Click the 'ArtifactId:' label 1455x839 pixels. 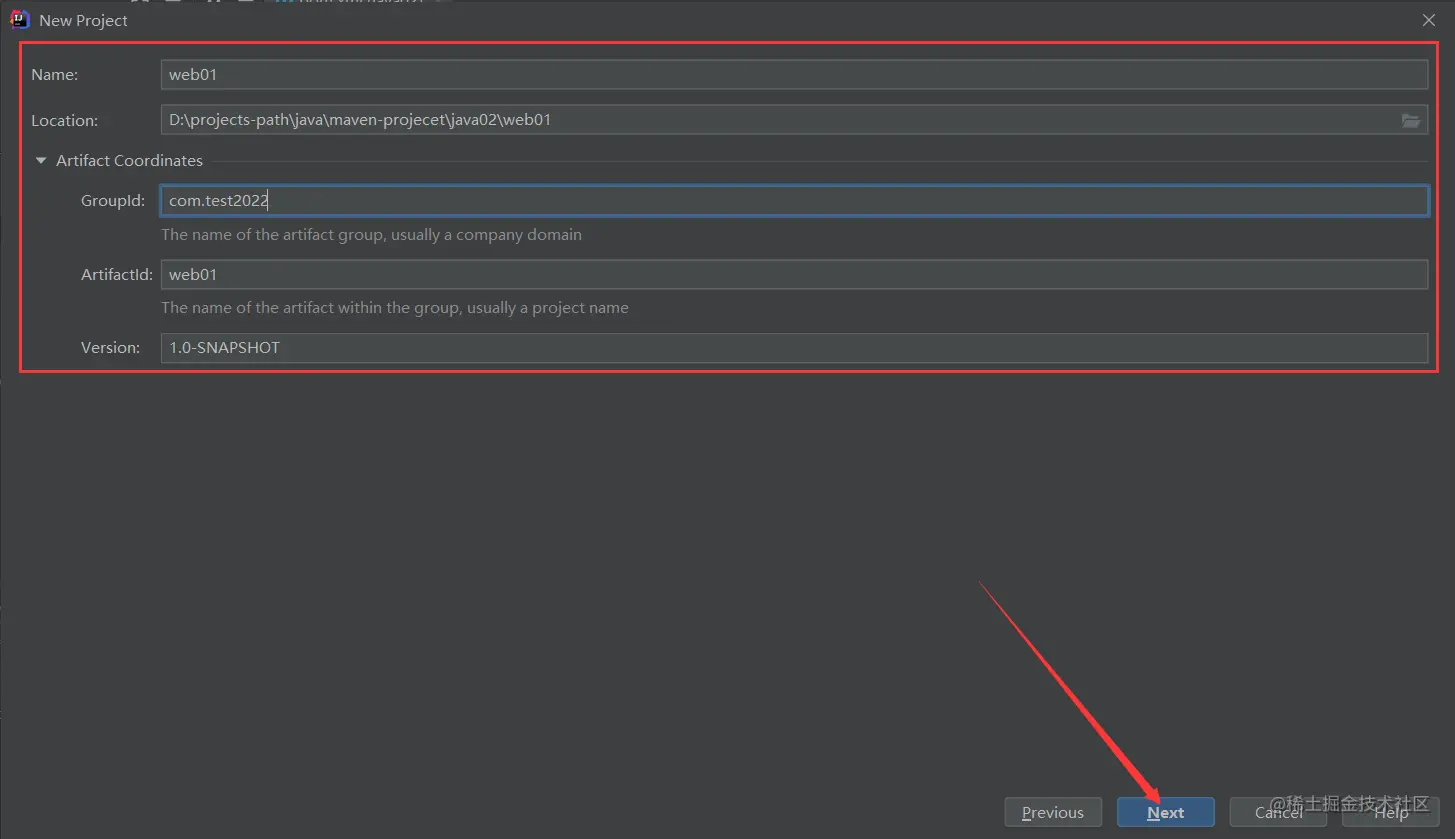(117, 274)
